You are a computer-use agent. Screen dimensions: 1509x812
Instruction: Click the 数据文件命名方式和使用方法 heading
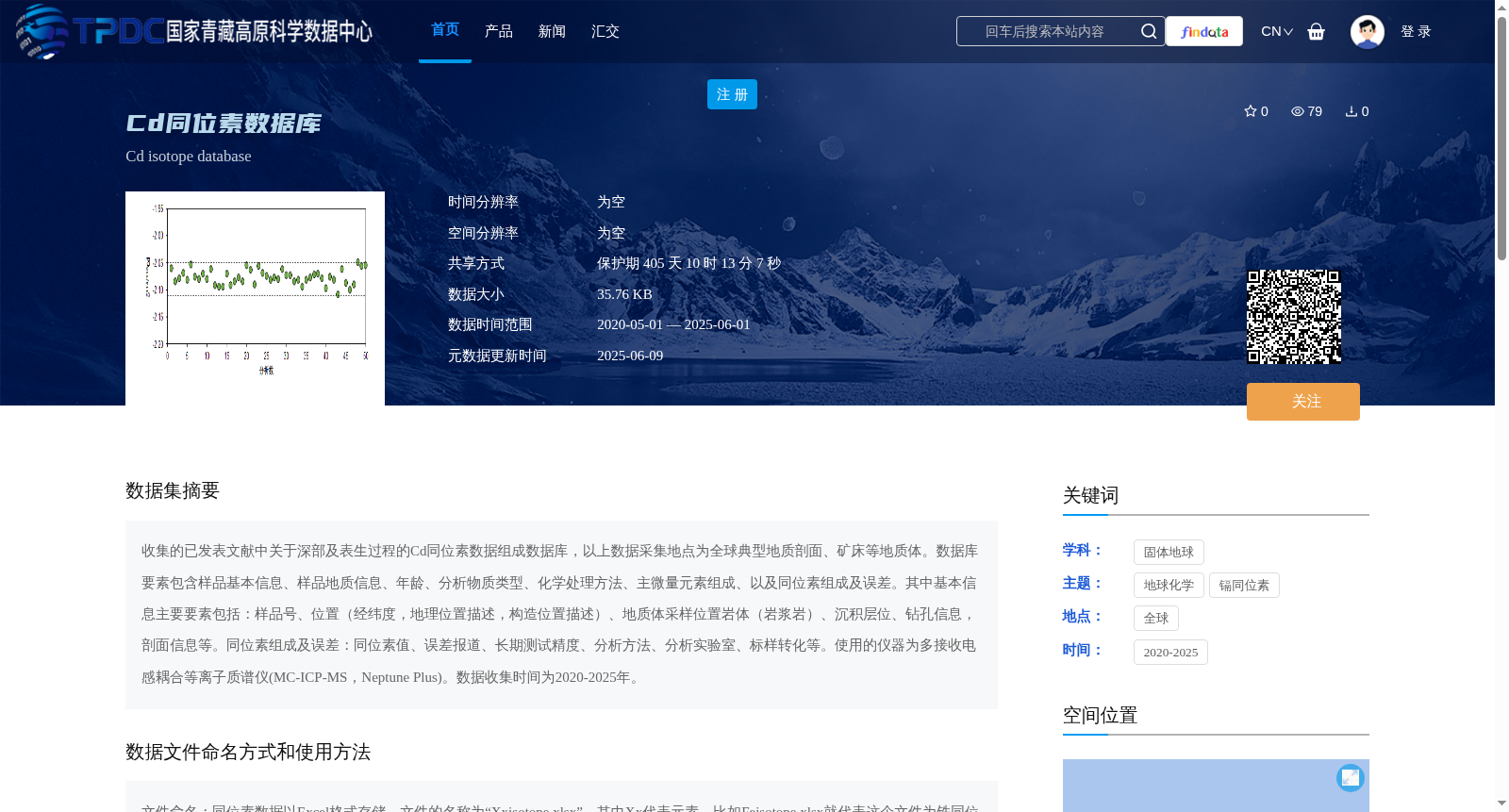pyautogui.click(x=248, y=752)
